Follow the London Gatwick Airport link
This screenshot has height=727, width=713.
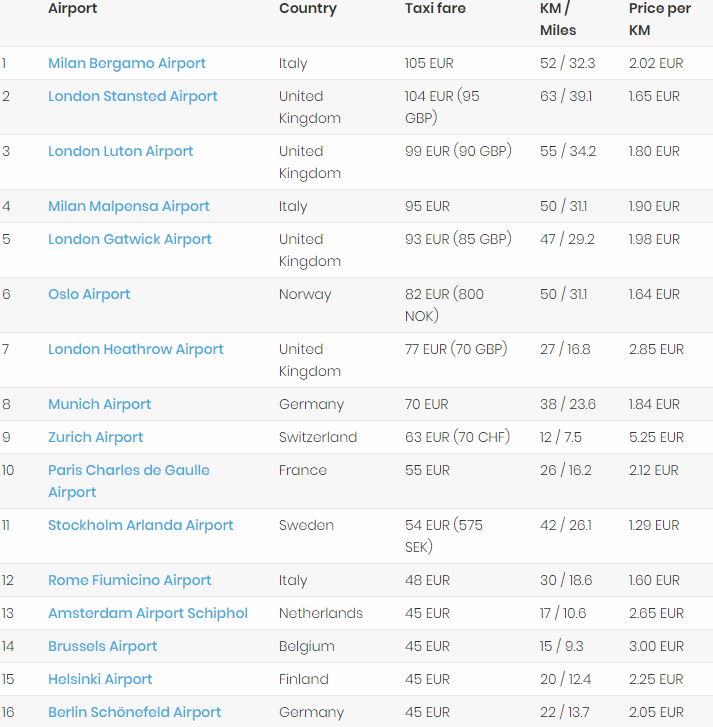click(x=130, y=239)
